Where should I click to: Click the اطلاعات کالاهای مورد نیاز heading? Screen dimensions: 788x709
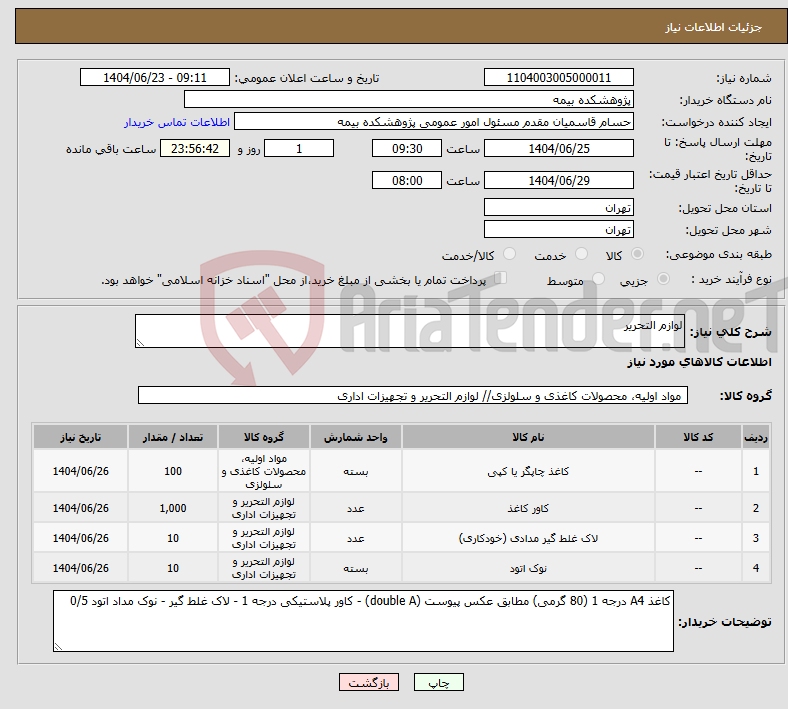click(x=699, y=362)
